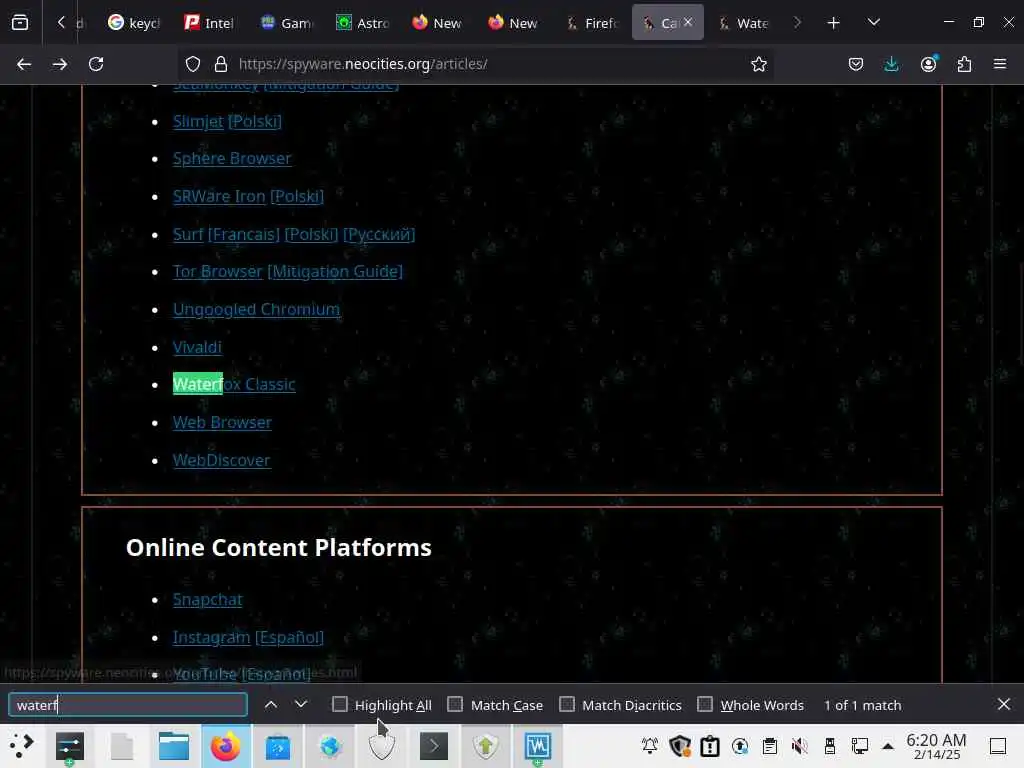Open the Web Browser article

[x=222, y=423]
